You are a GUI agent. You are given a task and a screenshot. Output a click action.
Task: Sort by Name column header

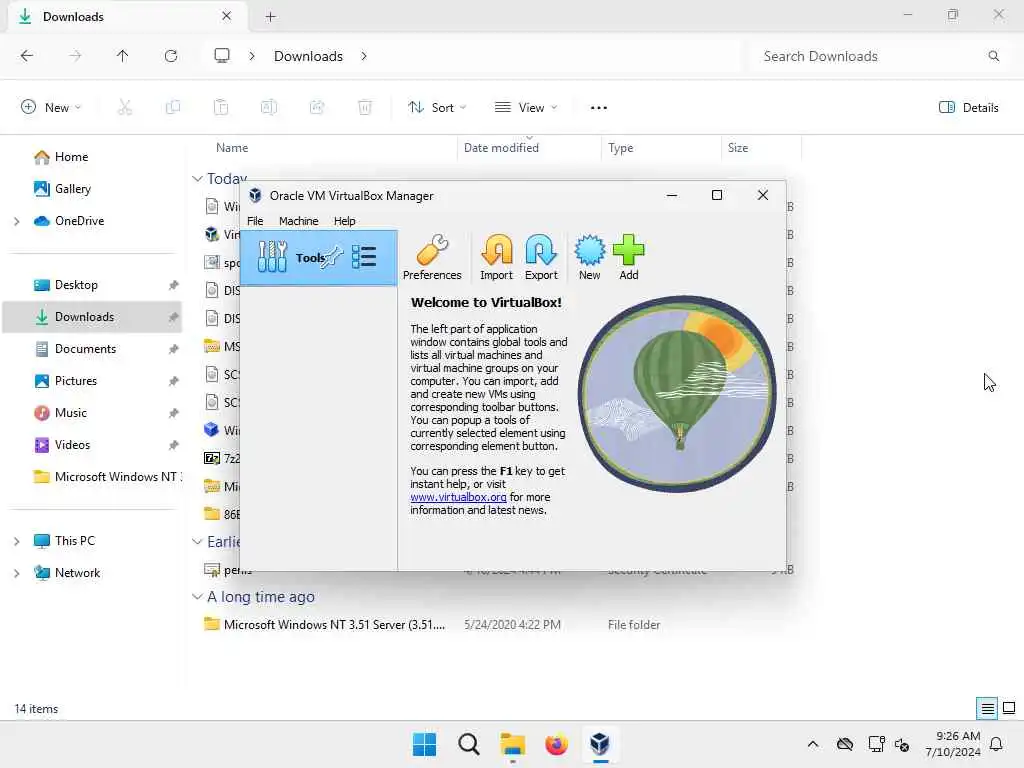(x=232, y=148)
